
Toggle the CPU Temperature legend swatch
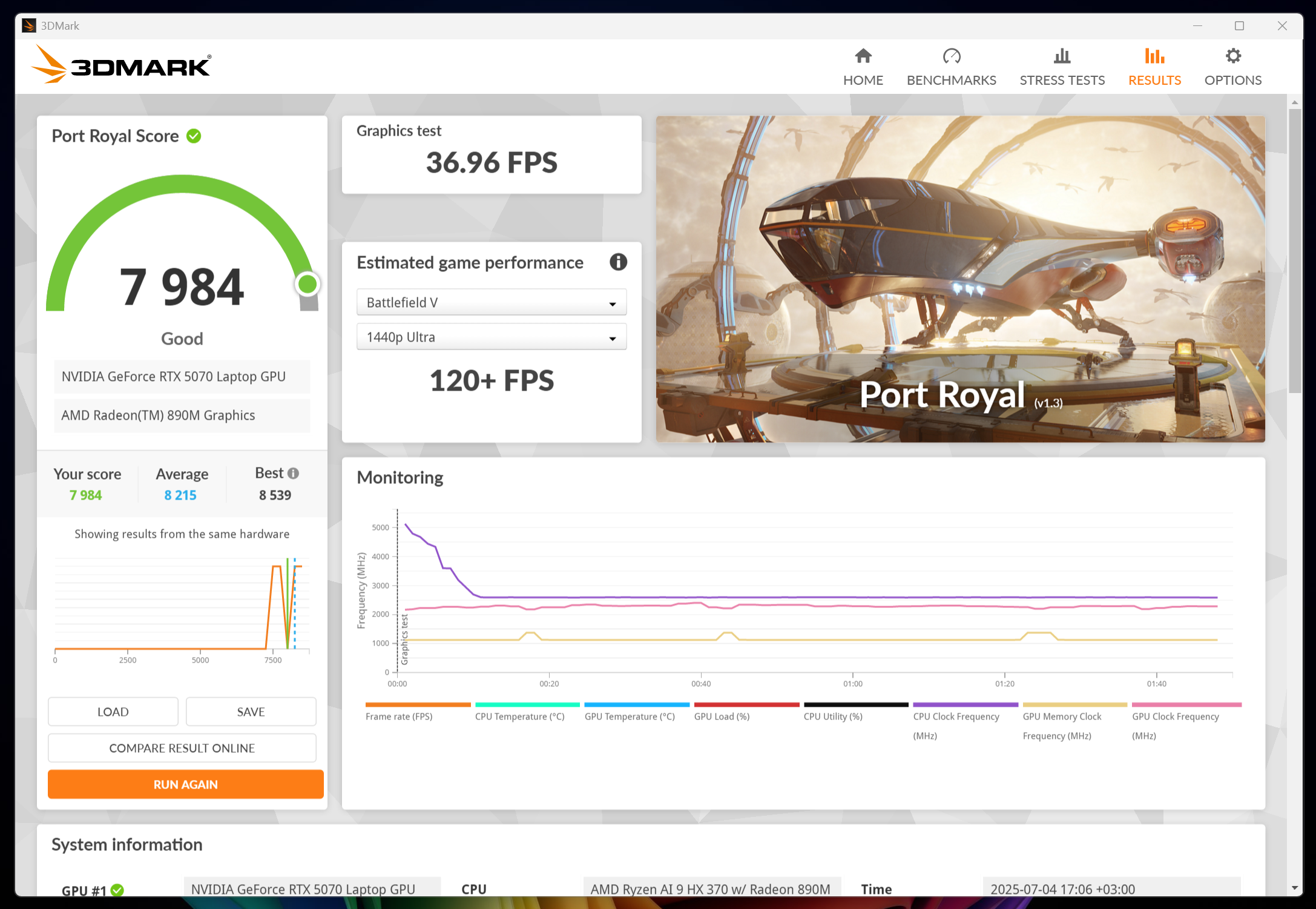[527, 704]
